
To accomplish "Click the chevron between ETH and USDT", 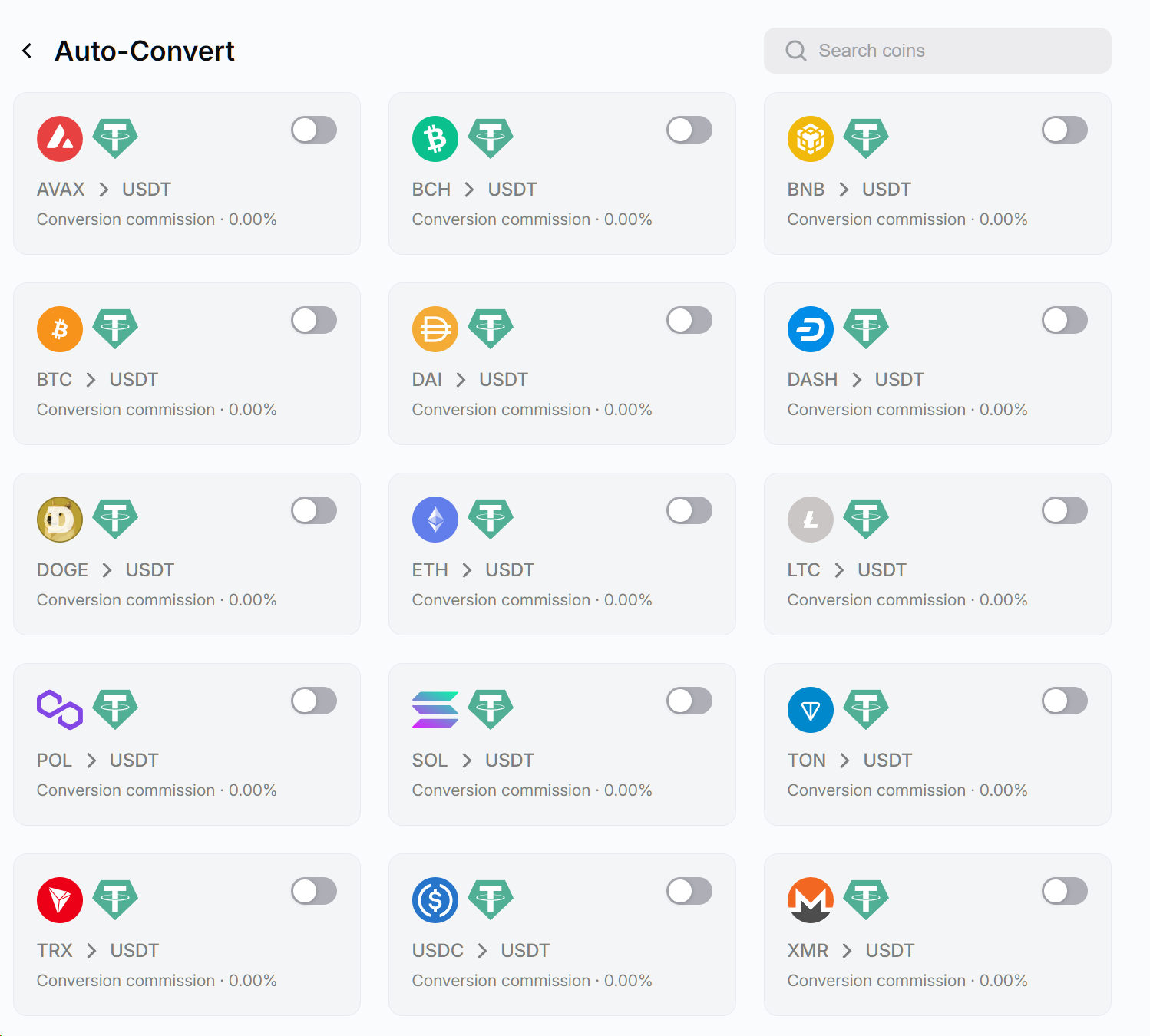I will (467, 570).
